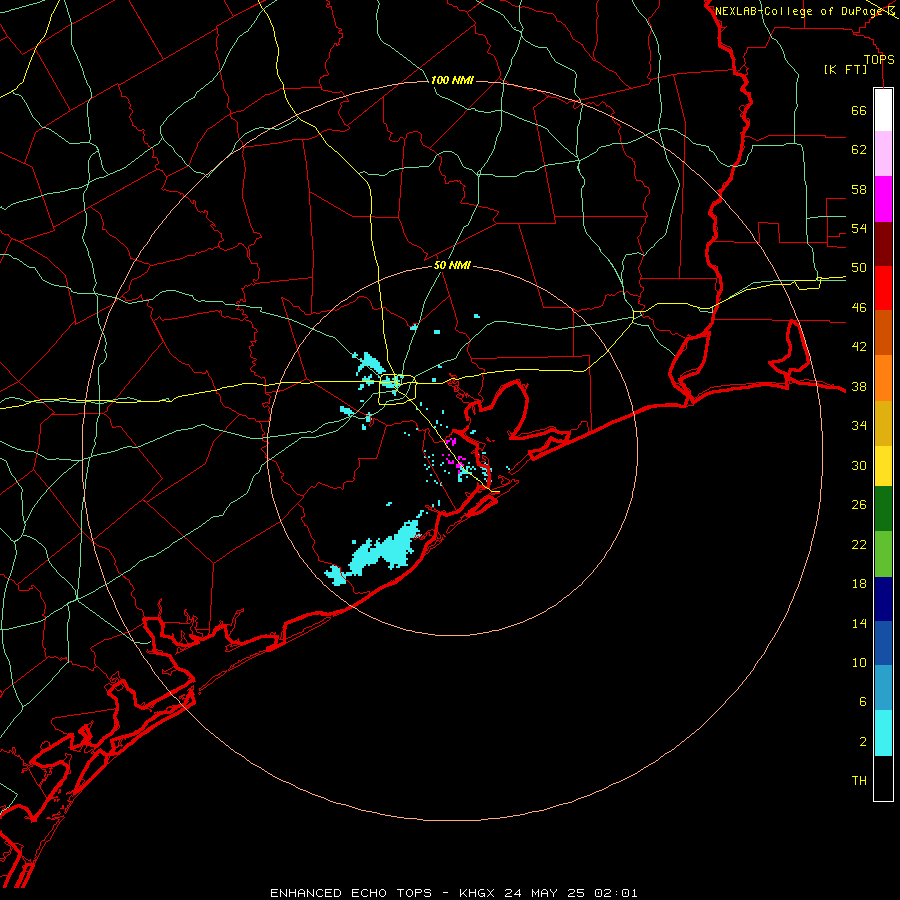Click the [K FT] units label

(x=845, y=70)
